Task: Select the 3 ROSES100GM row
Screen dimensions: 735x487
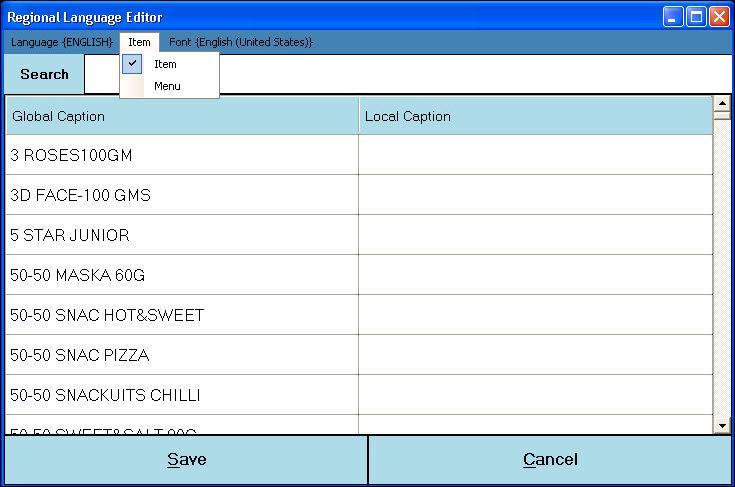Action: pyautogui.click(x=182, y=155)
